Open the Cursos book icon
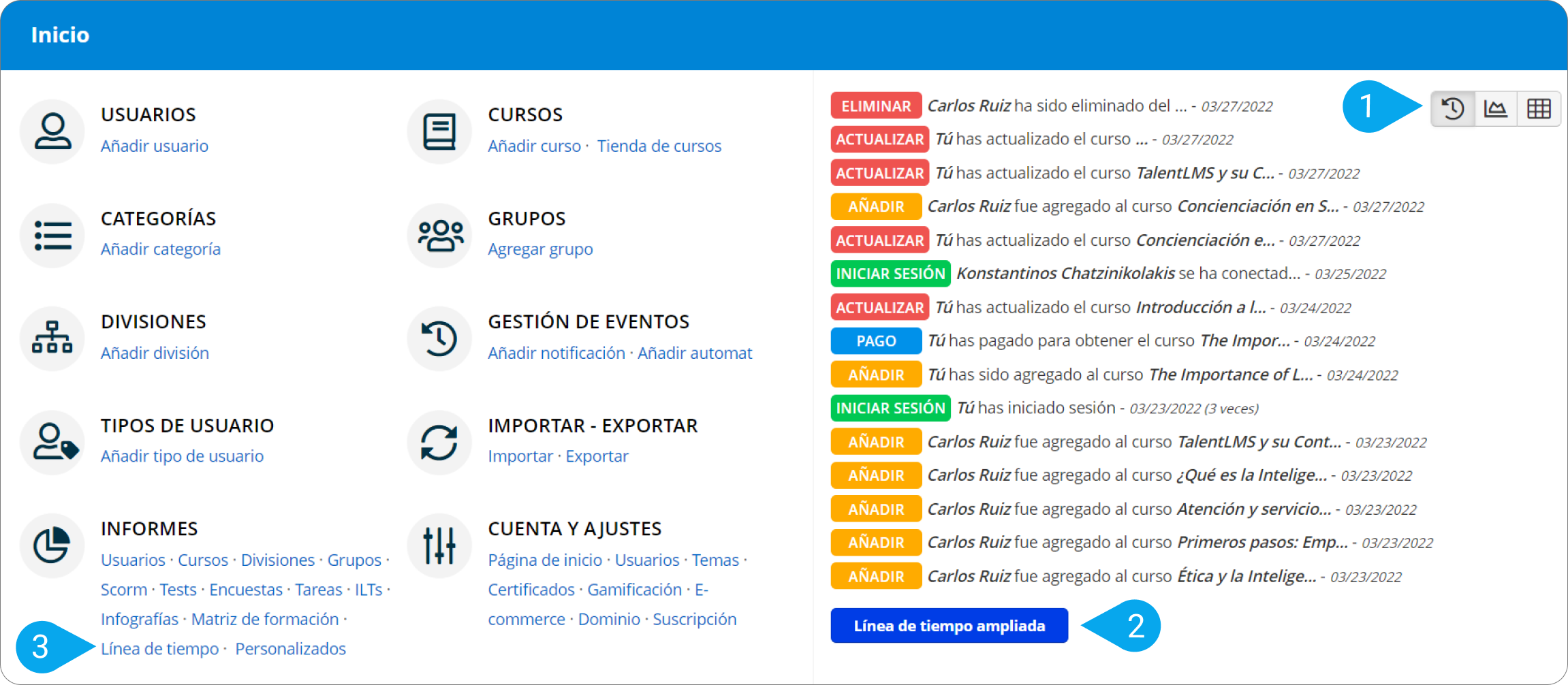The width and height of the screenshot is (1568, 685). pyautogui.click(x=439, y=131)
